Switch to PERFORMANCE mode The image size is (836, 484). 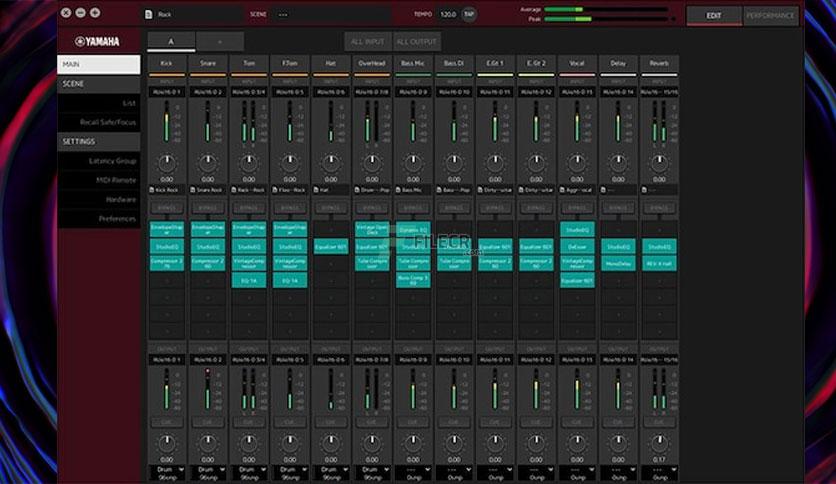[x=770, y=15]
